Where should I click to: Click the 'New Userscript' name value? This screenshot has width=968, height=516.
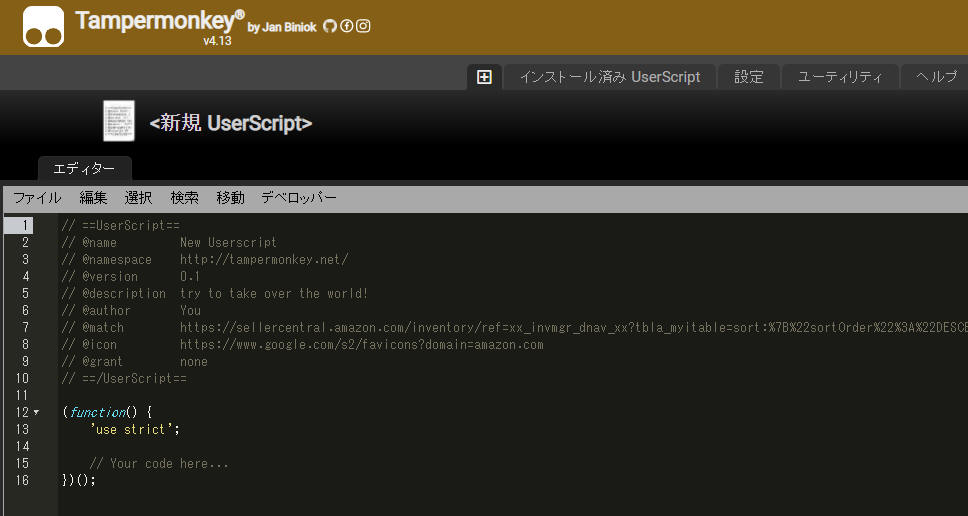[x=228, y=243]
